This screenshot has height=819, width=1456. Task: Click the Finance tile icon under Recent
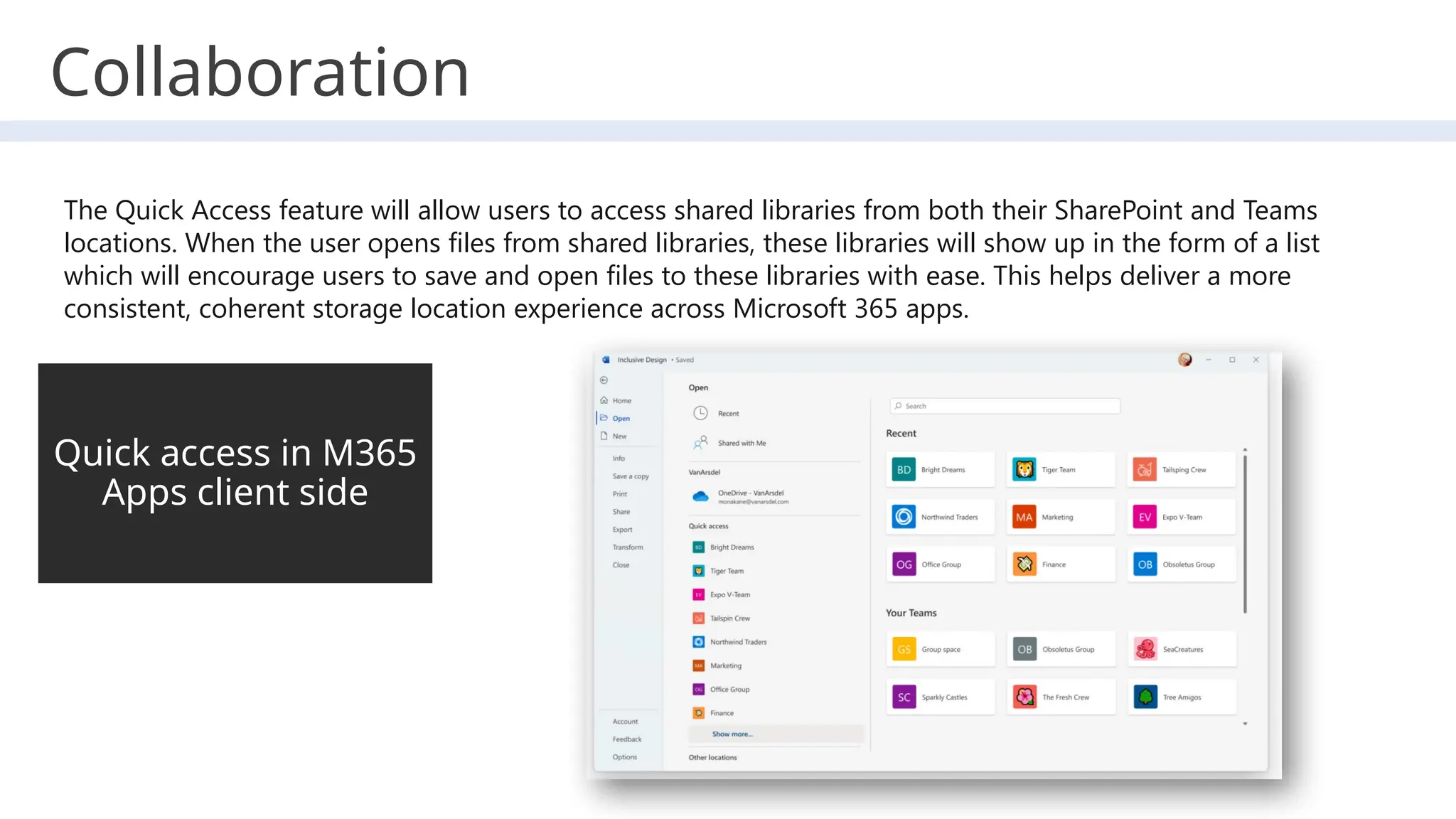click(1024, 564)
